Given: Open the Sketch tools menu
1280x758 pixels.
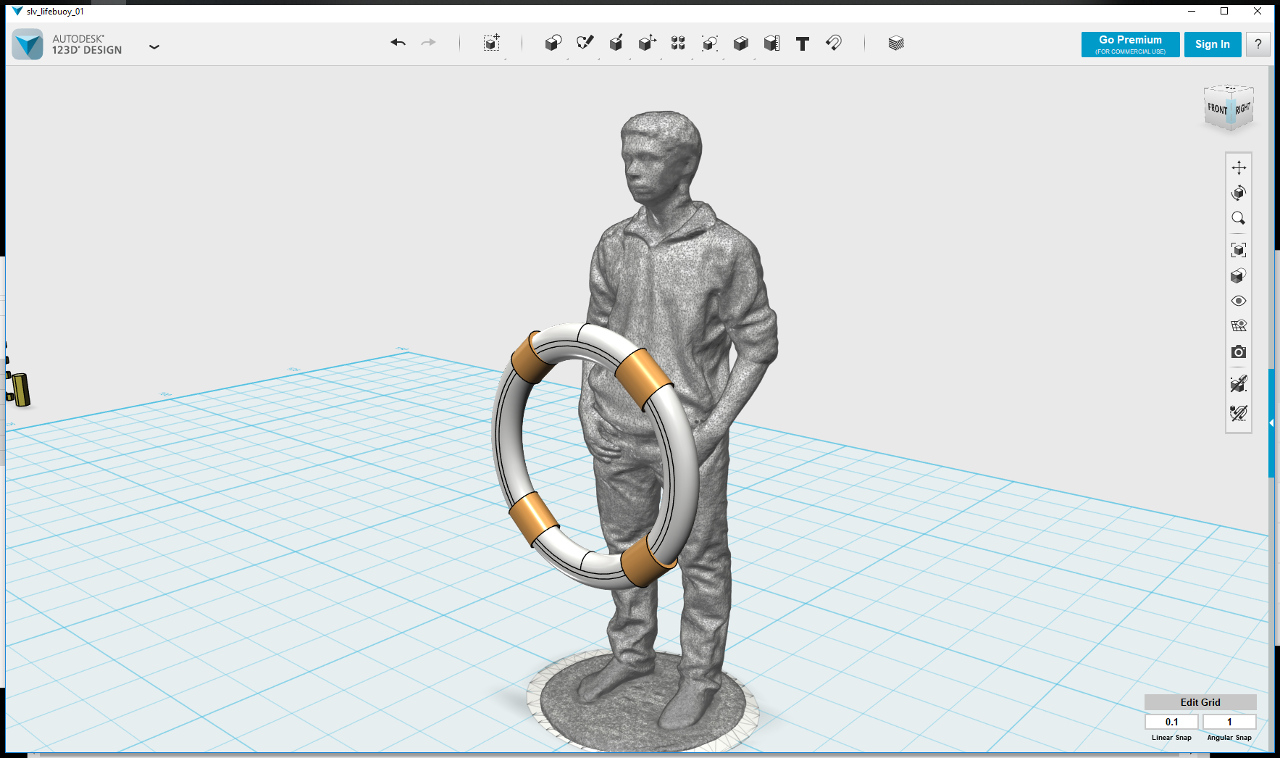Looking at the screenshot, I should pyautogui.click(x=585, y=43).
